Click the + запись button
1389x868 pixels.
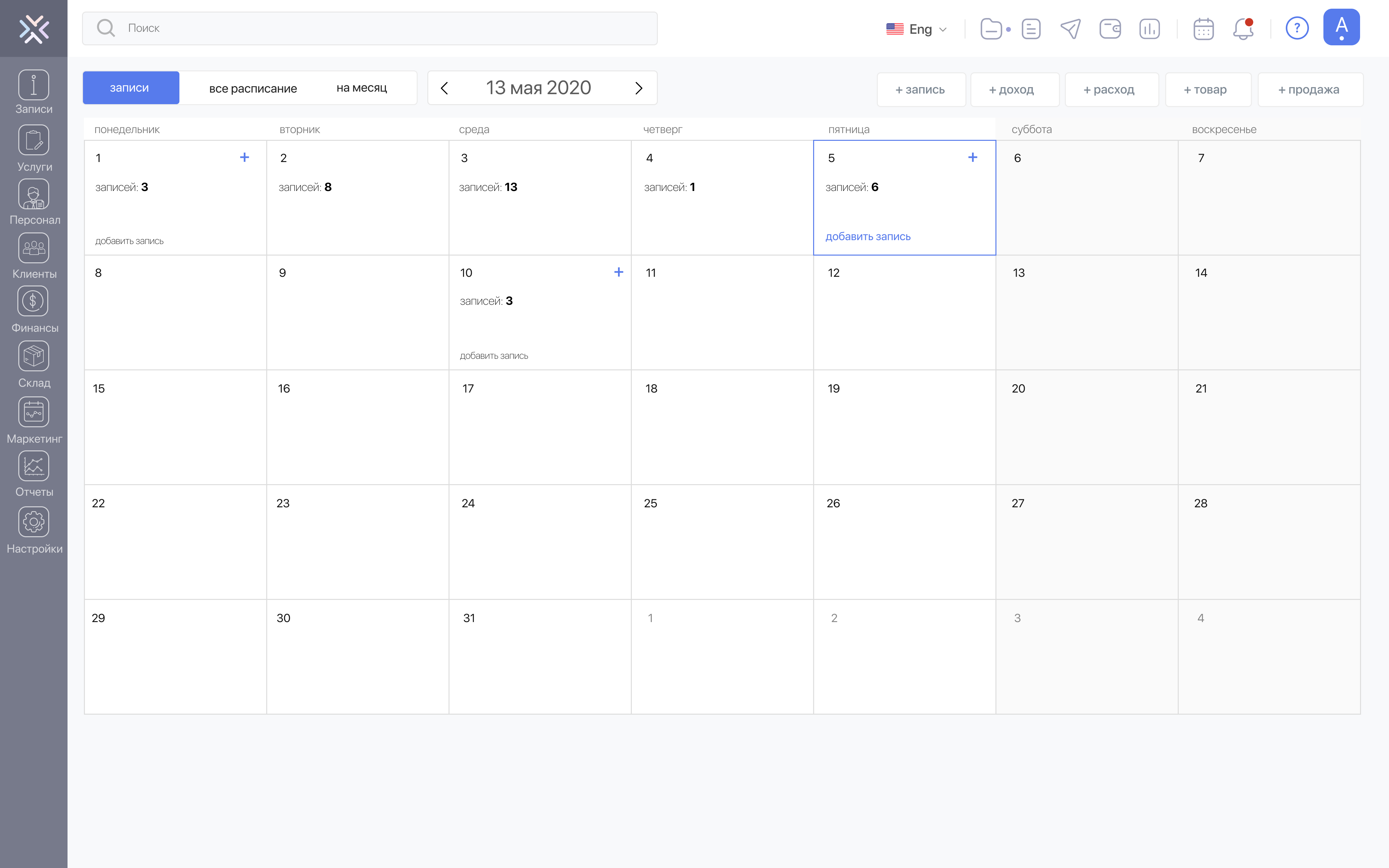921,90
